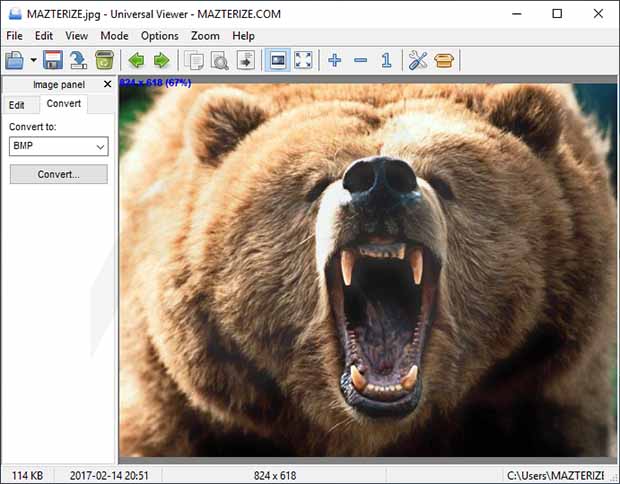Open the Edit menu

(43, 36)
